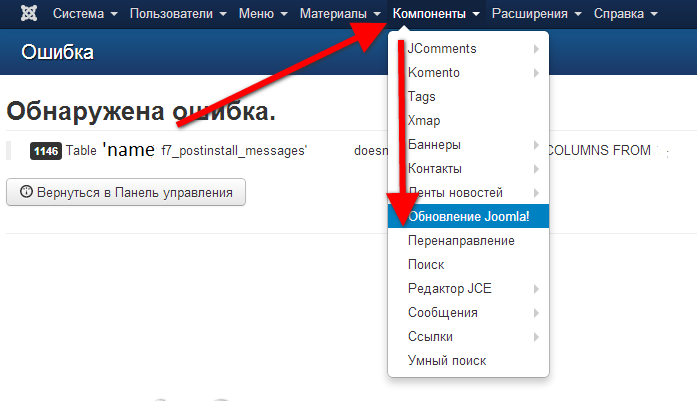Open the Справка menu
Screen dimensions: 697x401
pyautogui.click(x=625, y=15)
